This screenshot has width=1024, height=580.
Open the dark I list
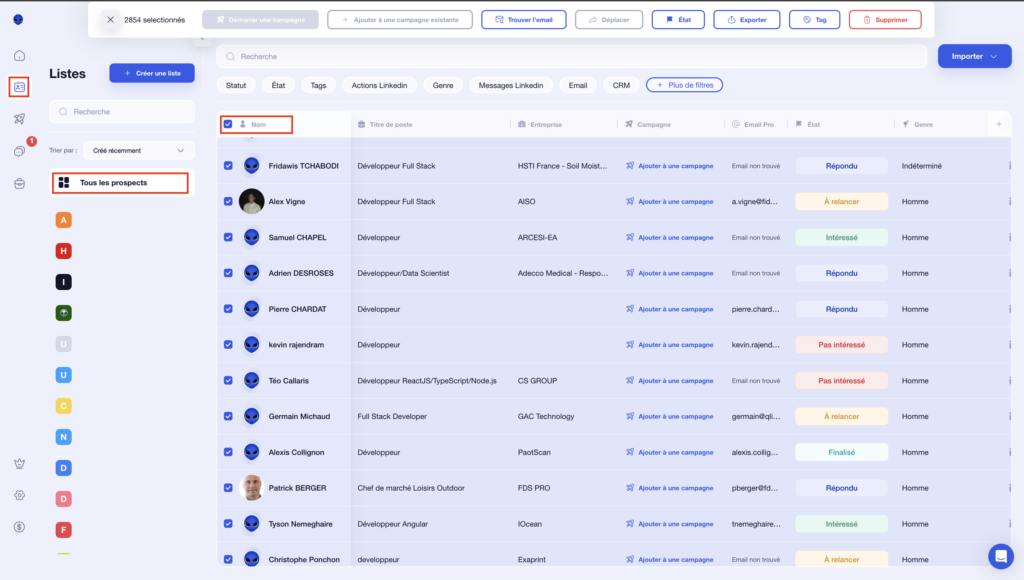63,282
